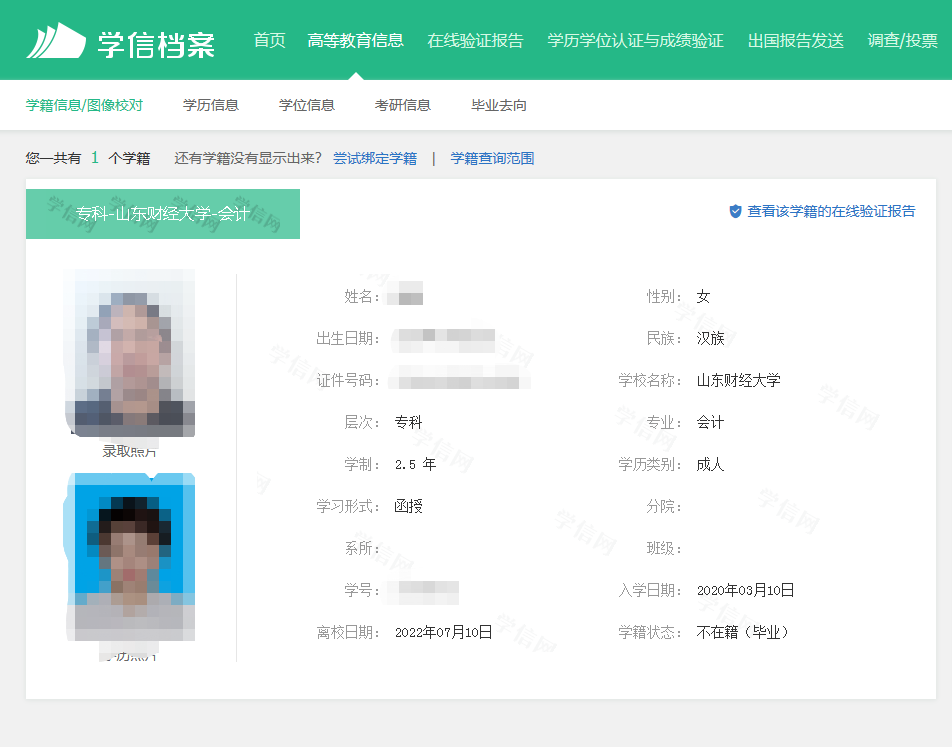
Task: Click the 学籍查询范围 link
Action: (x=492, y=159)
